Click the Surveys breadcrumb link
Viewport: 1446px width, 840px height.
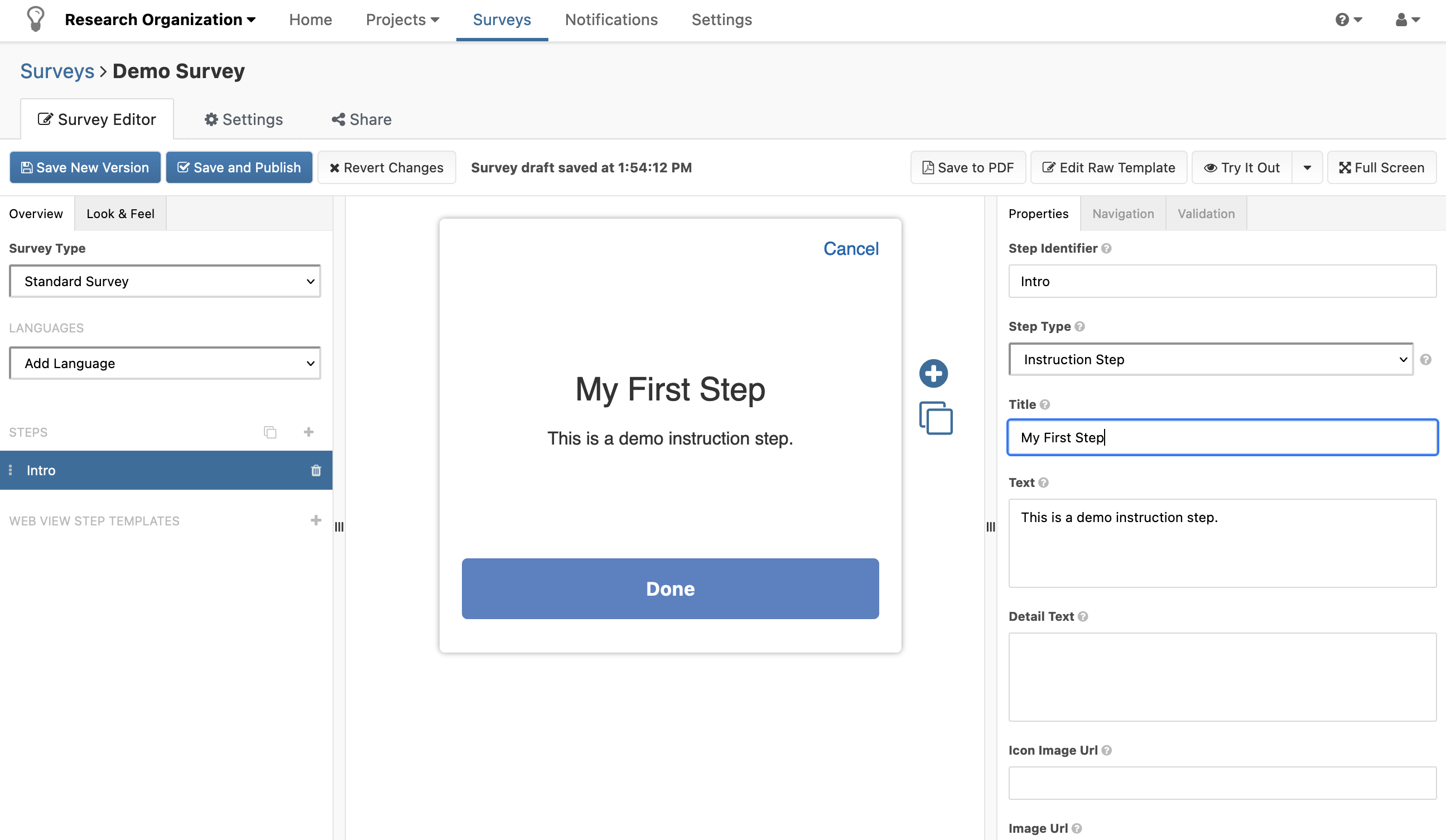tap(57, 71)
